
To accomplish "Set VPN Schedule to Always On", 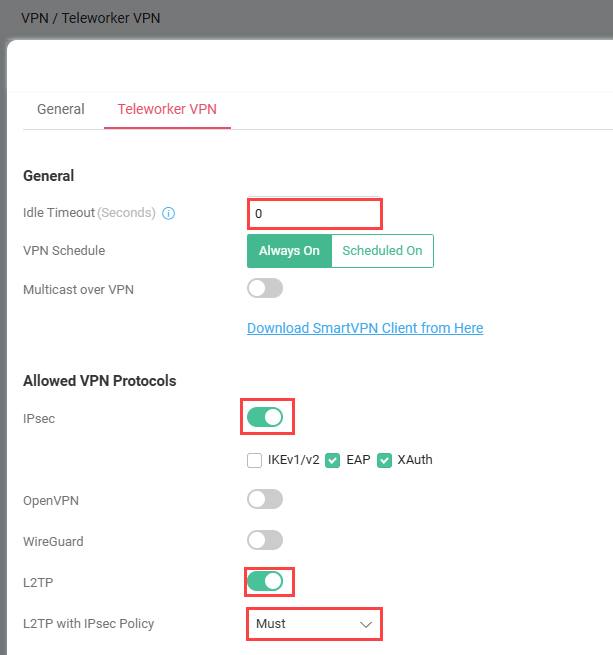I will (x=289, y=251).
